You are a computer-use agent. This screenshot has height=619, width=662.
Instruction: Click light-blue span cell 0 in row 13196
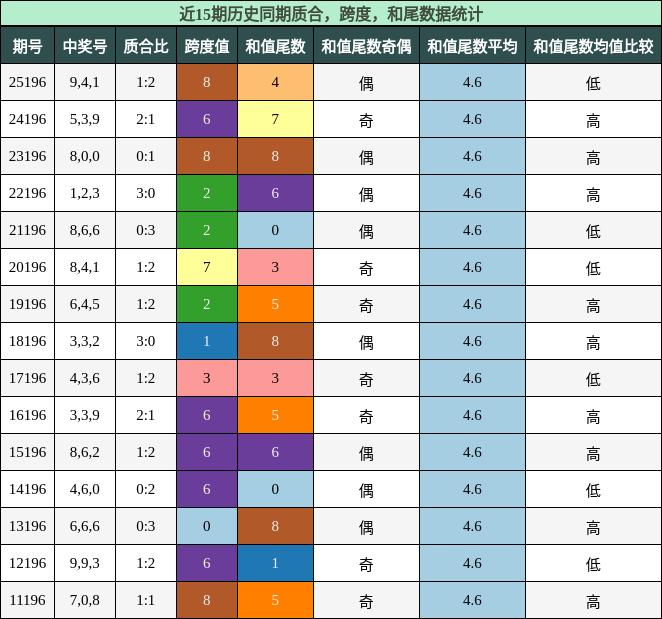tap(206, 526)
